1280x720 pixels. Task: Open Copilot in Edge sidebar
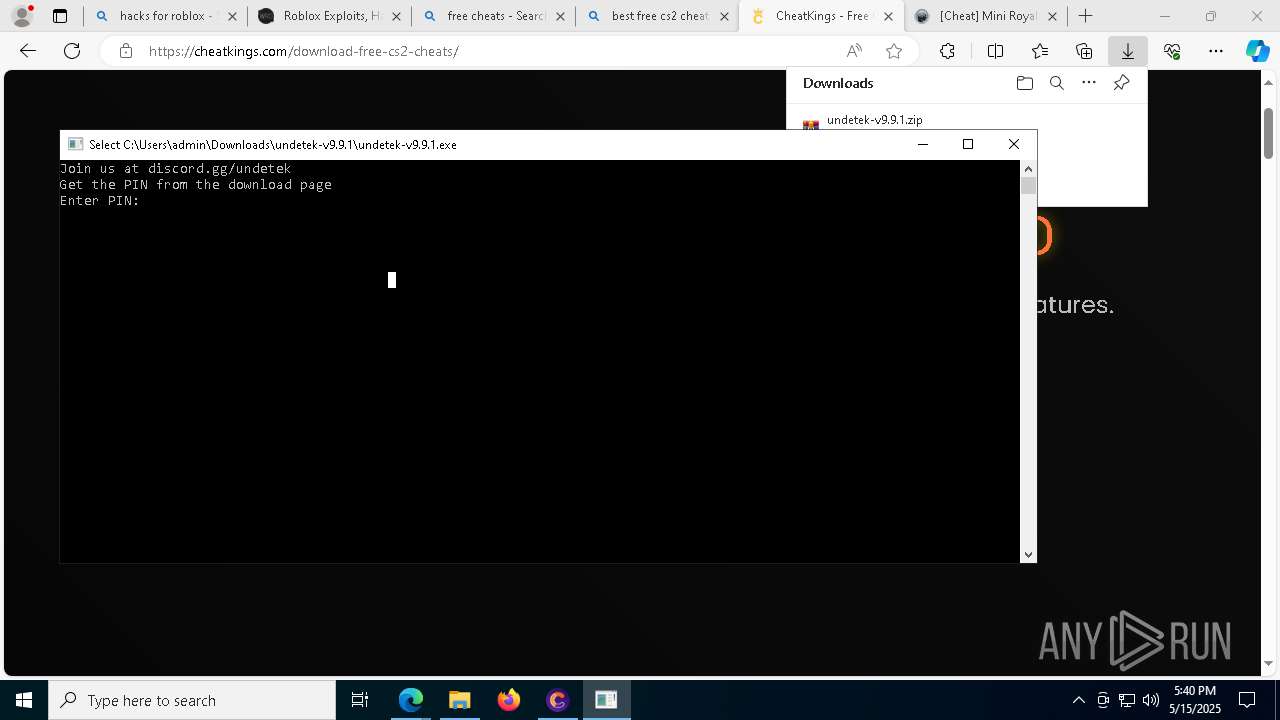(1258, 51)
